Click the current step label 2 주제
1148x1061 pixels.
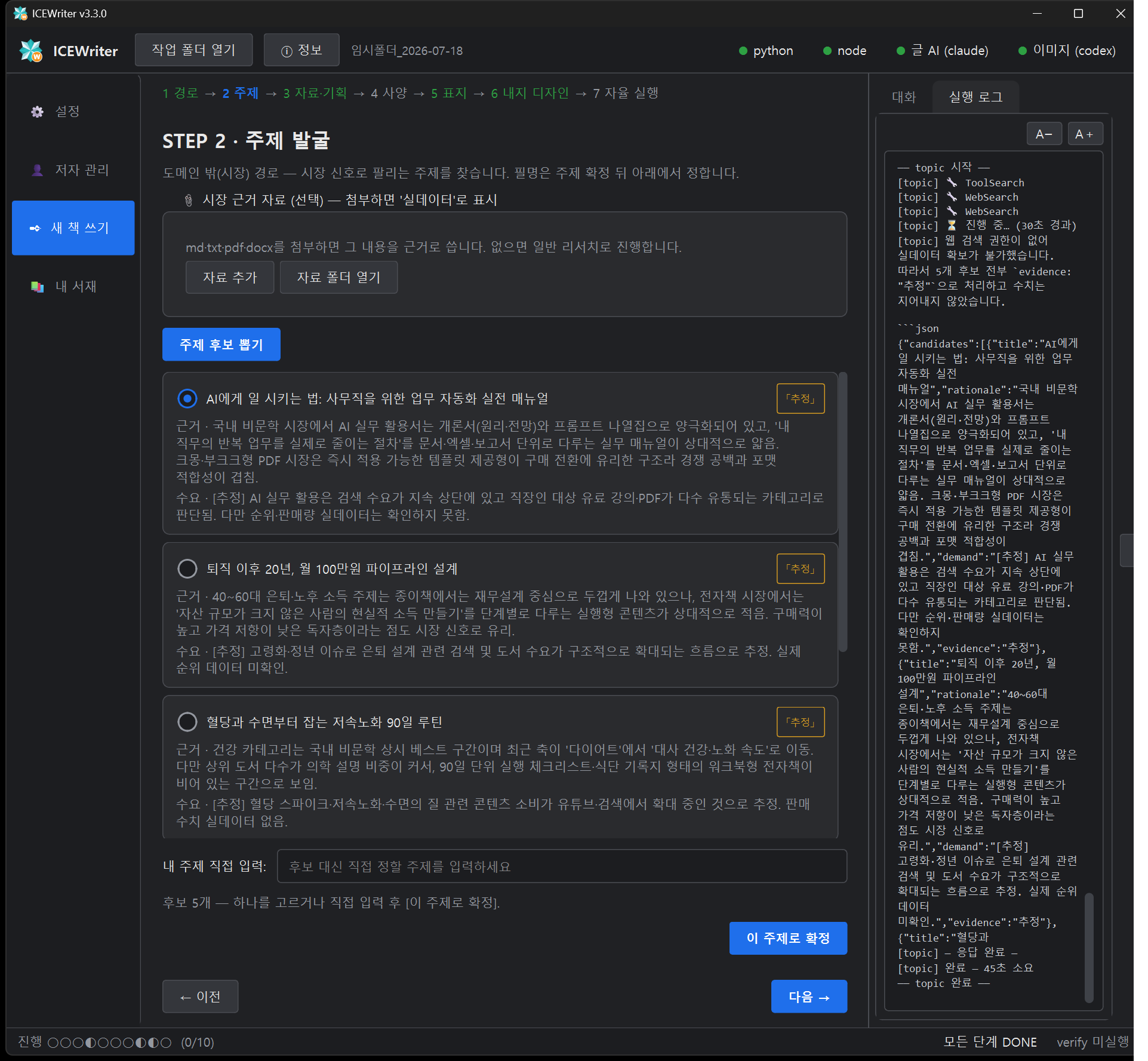(241, 93)
